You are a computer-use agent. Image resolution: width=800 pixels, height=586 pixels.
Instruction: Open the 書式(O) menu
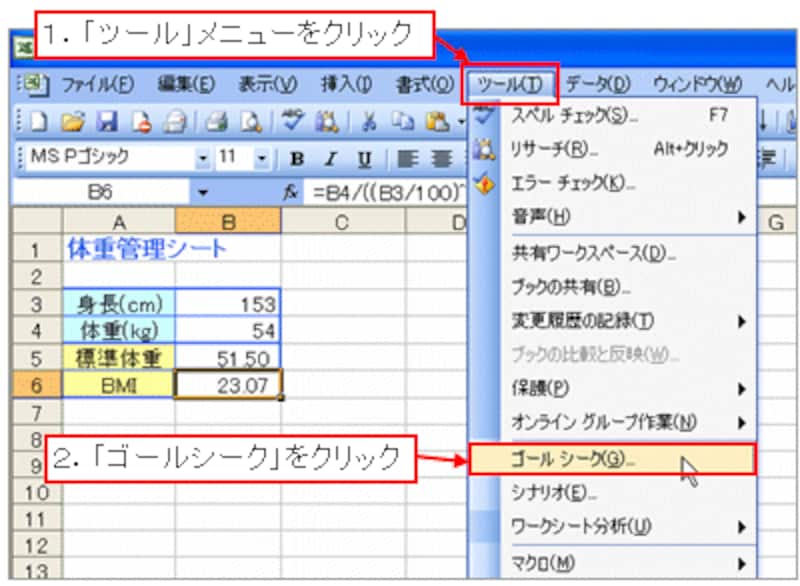[425, 84]
